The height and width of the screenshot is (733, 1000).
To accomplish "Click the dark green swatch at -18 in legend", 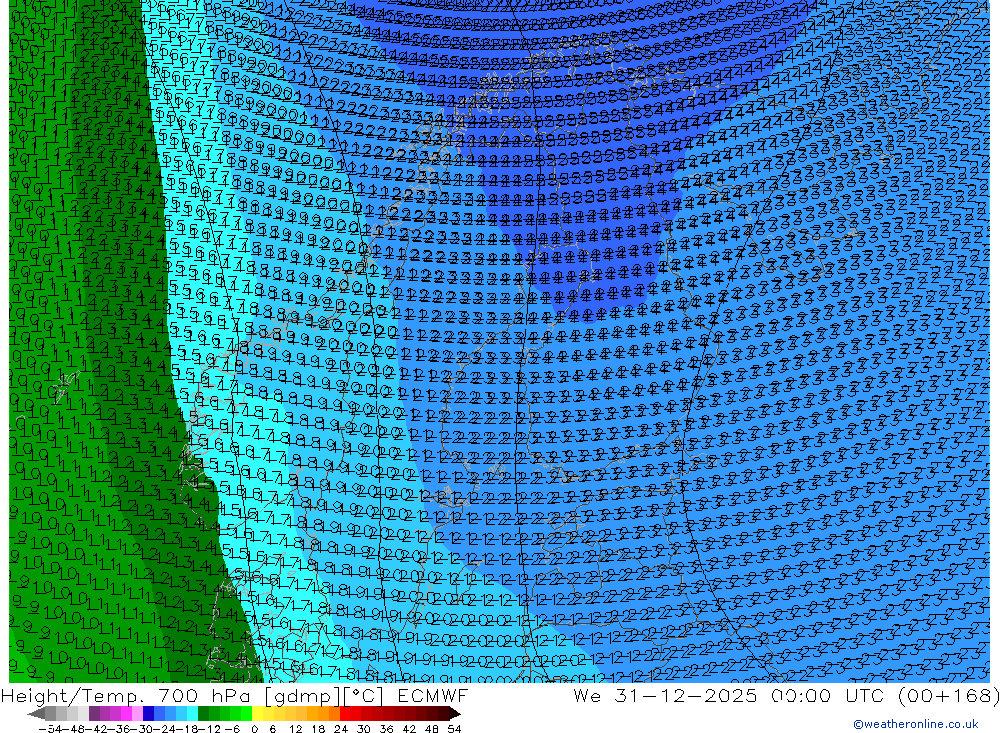I will (x=203, y=714).
